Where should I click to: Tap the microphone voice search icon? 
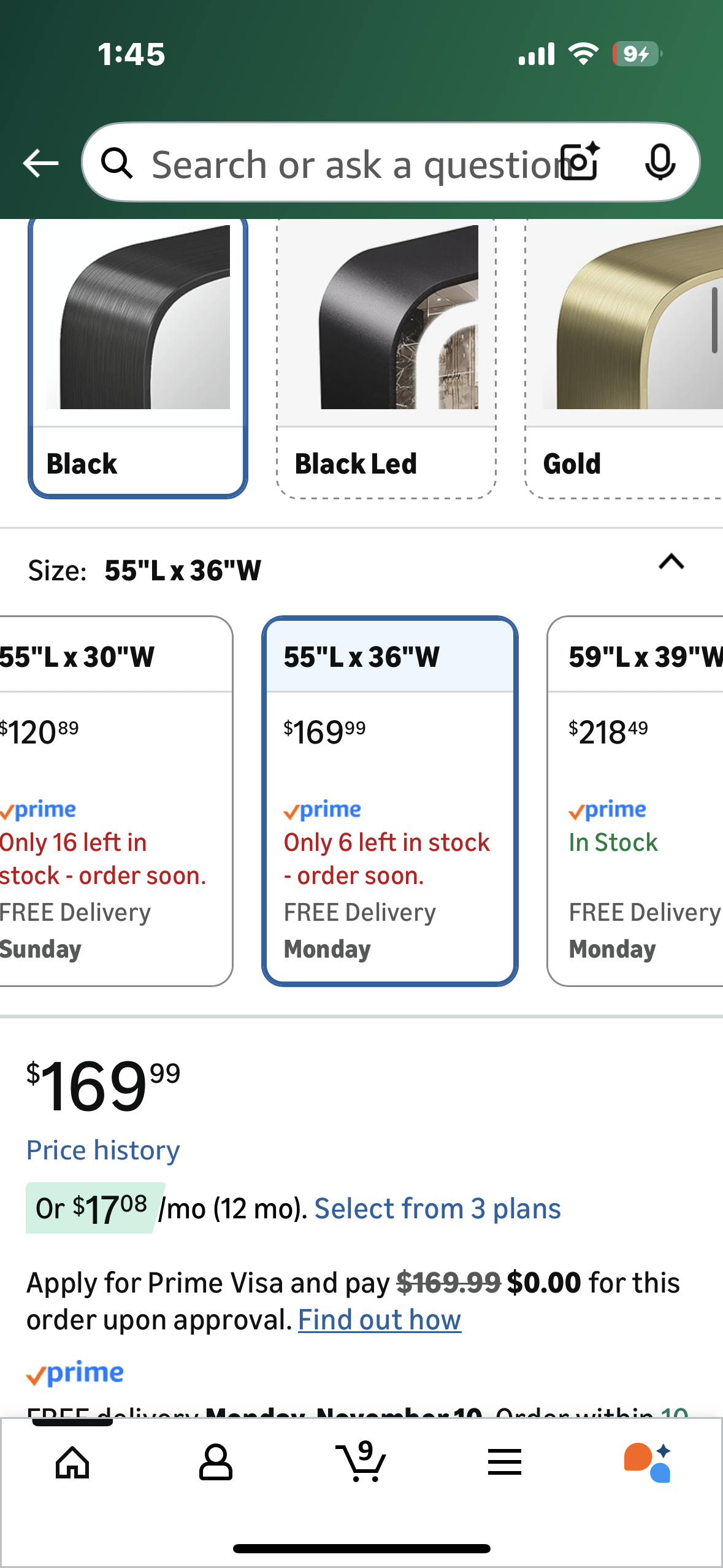coord(660,163)
